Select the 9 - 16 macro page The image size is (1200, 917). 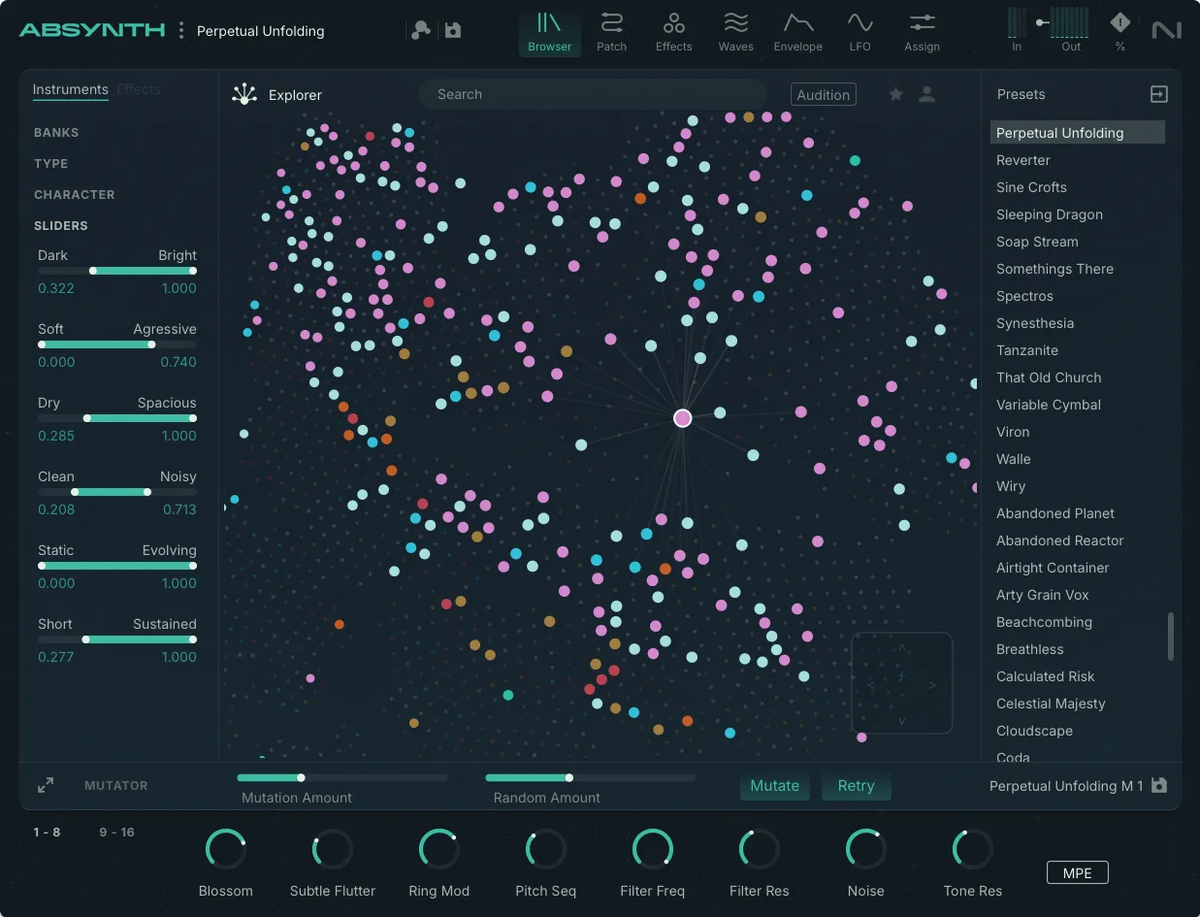117,831
